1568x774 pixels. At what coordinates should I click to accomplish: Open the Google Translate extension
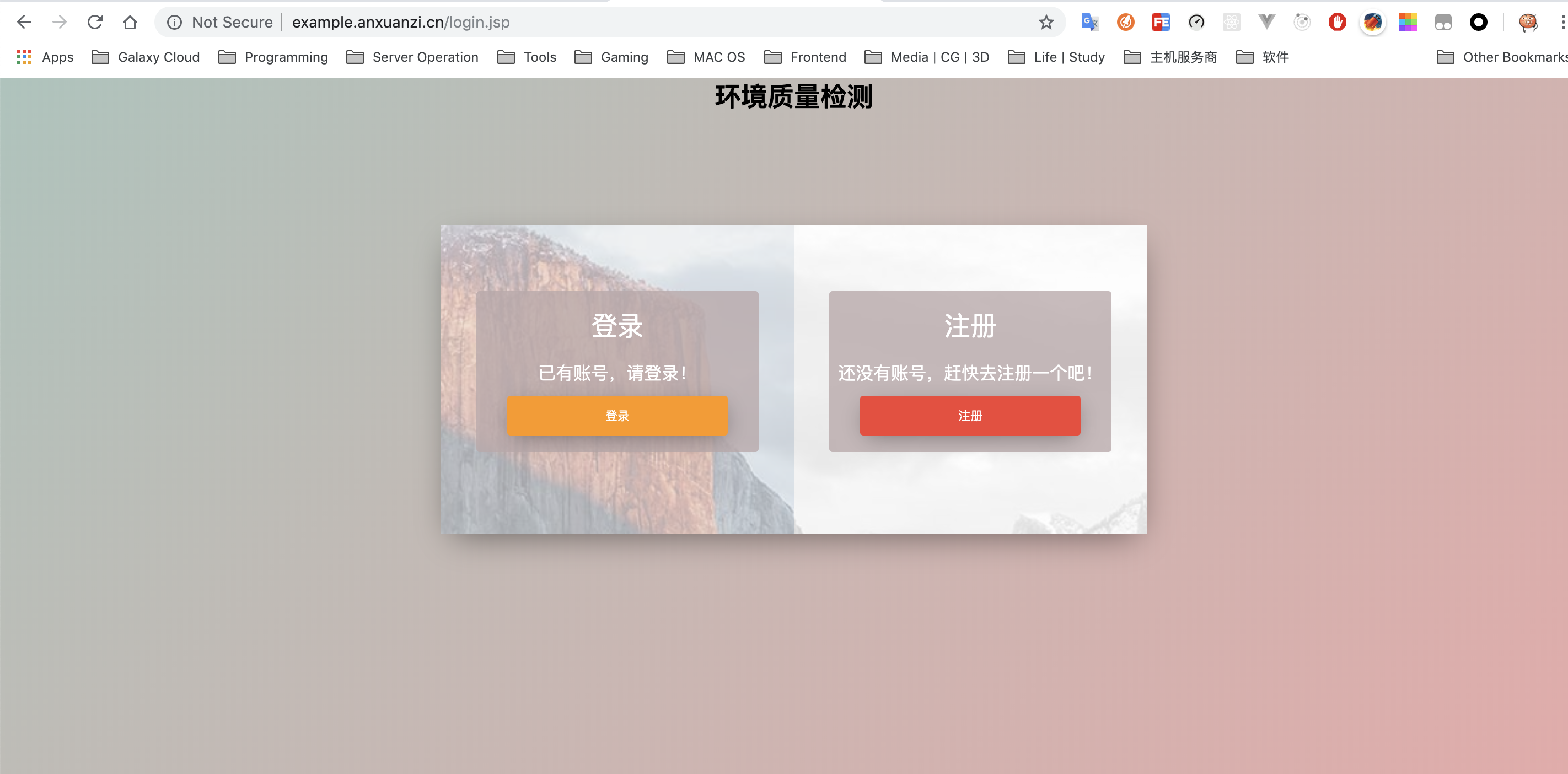[x=1089, y=22]
